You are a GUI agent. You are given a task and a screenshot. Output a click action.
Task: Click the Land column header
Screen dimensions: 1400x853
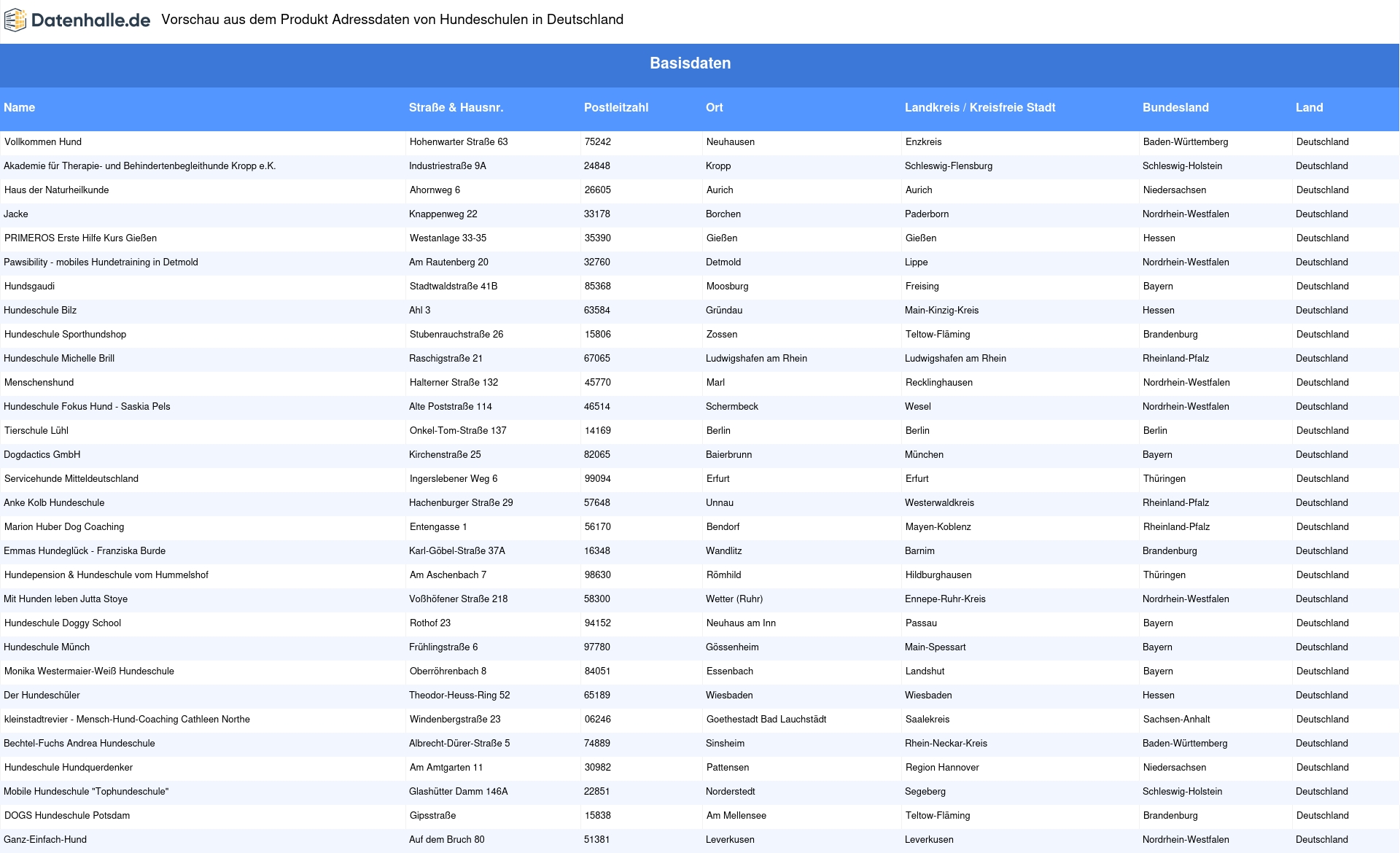(1309, 108)
